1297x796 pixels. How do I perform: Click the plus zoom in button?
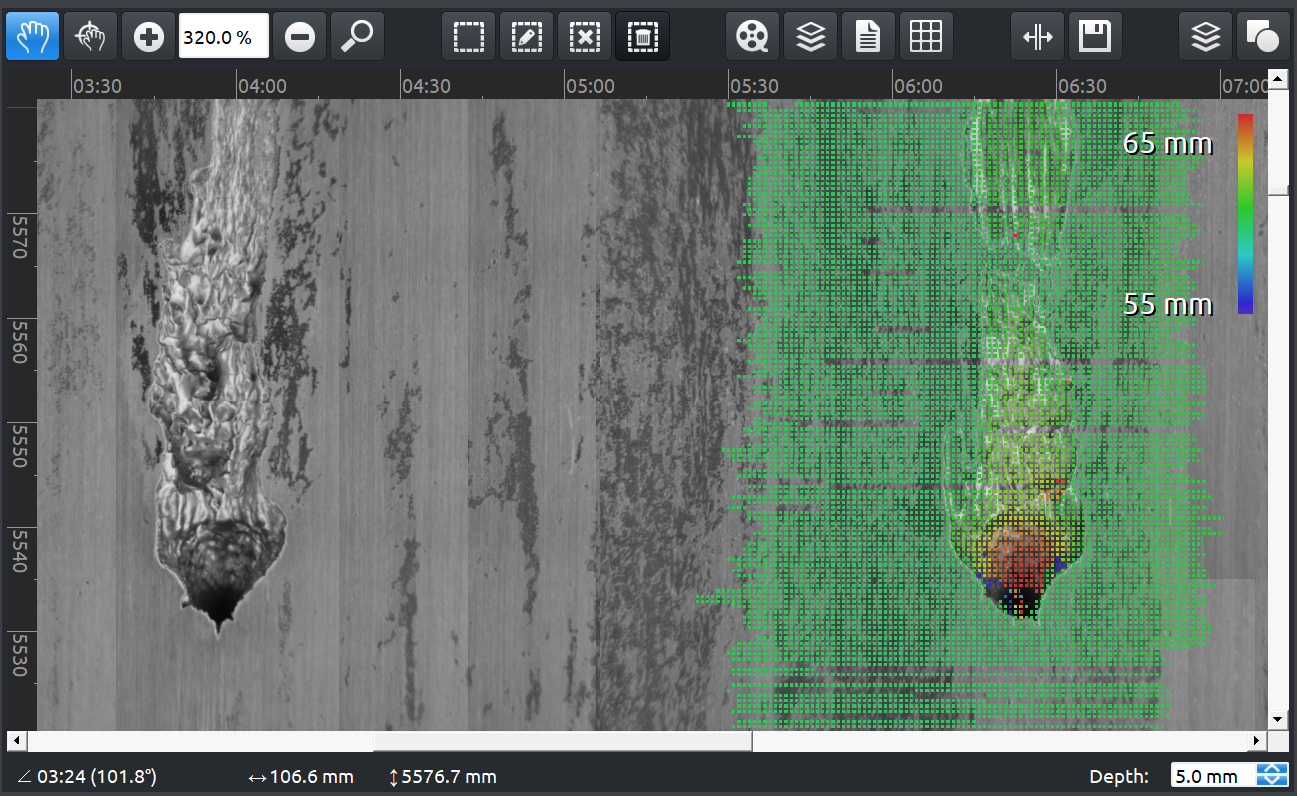[x=148, y=37]
